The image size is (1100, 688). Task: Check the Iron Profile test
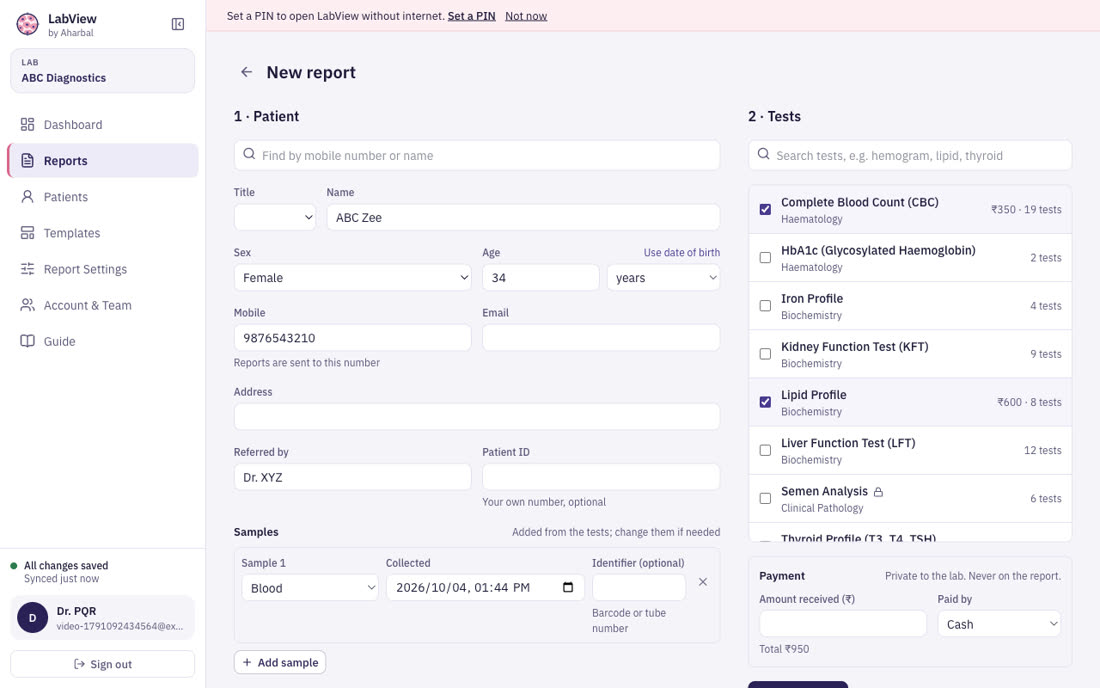tap(765, 306)
